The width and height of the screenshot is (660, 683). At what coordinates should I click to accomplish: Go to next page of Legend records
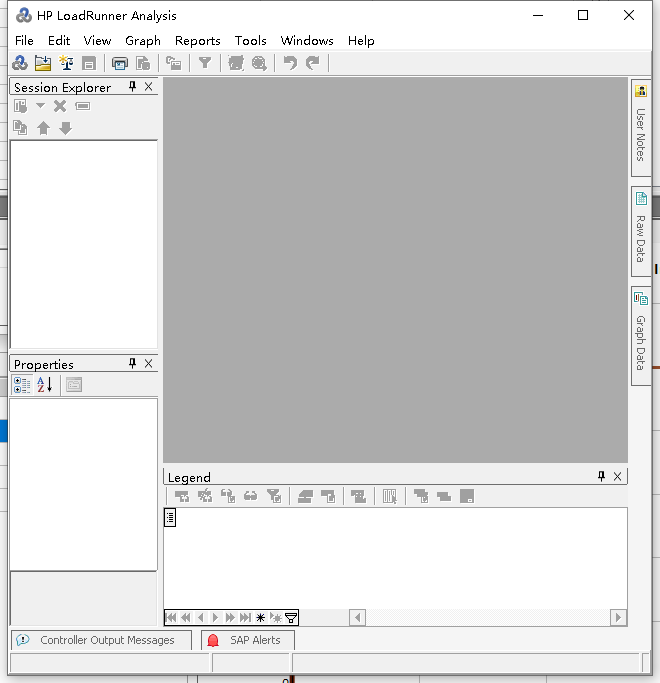230,618
